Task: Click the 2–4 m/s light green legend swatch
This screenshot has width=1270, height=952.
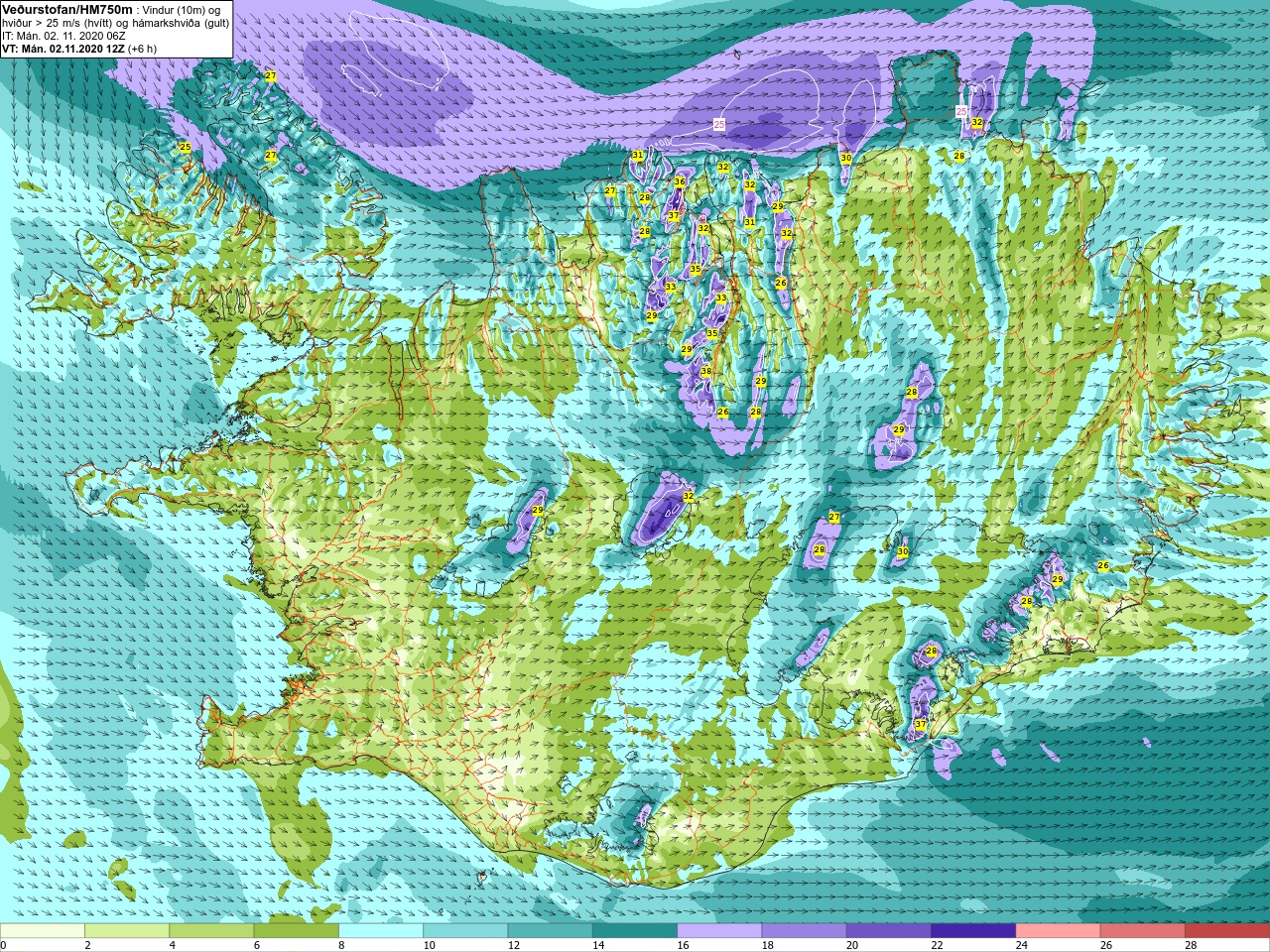Action: pos(127,931)
